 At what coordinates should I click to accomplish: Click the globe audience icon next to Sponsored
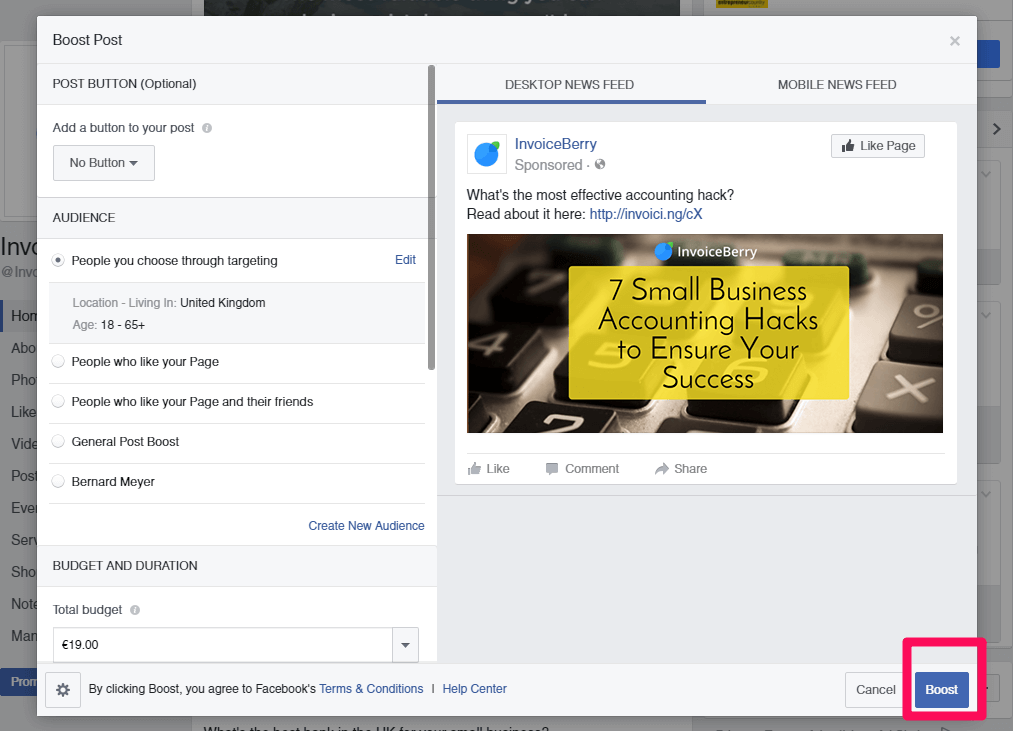(600, 164)
